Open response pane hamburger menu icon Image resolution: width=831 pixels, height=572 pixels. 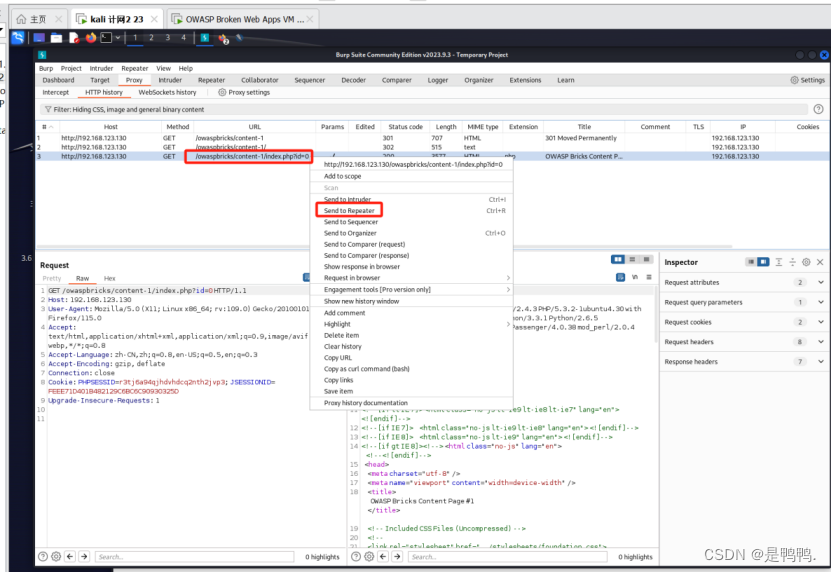tap(649, 277)
